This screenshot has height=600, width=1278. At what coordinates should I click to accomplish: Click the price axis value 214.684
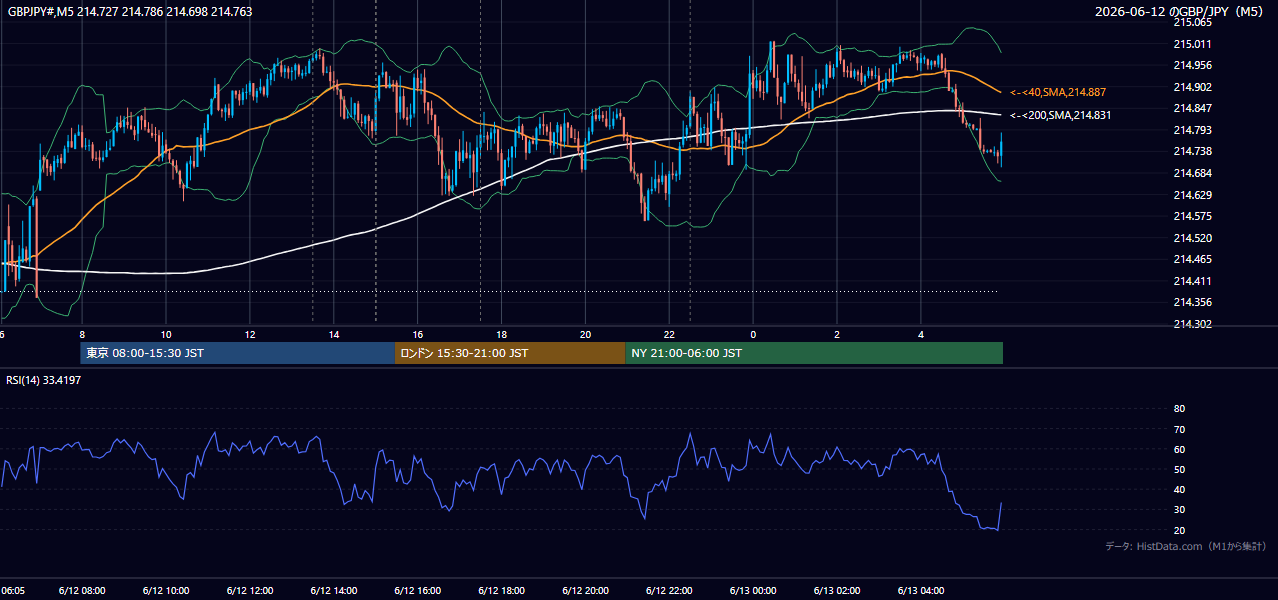point(1192,173)
